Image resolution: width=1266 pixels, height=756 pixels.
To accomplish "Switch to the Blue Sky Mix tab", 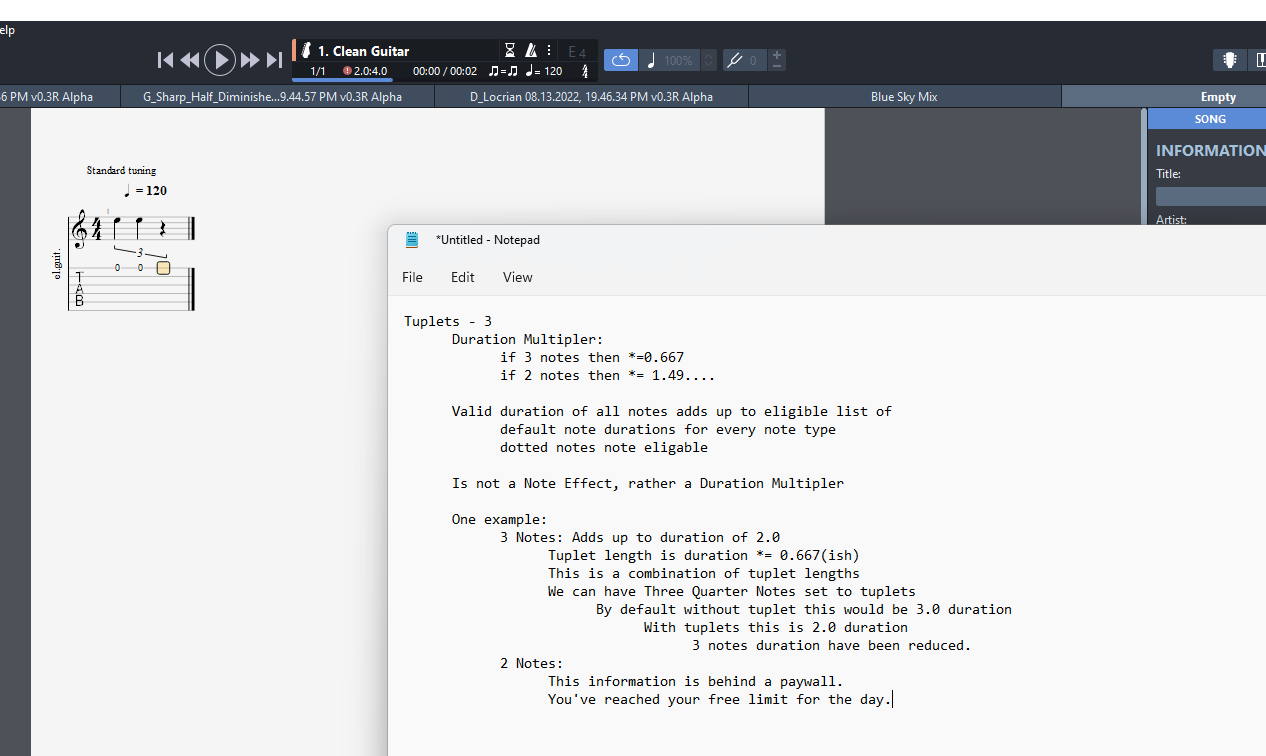I will coord(904,97).
